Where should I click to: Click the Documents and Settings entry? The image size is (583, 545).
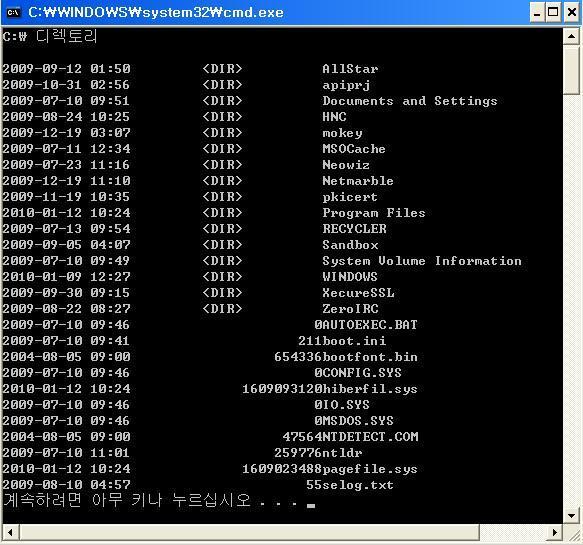pyautogui.click(x=410, y=101)
